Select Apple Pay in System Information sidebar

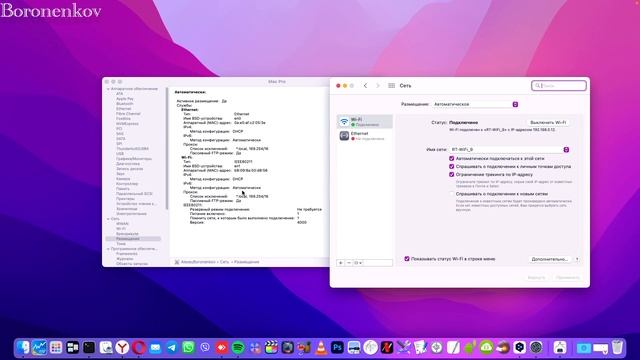point(124,99)
